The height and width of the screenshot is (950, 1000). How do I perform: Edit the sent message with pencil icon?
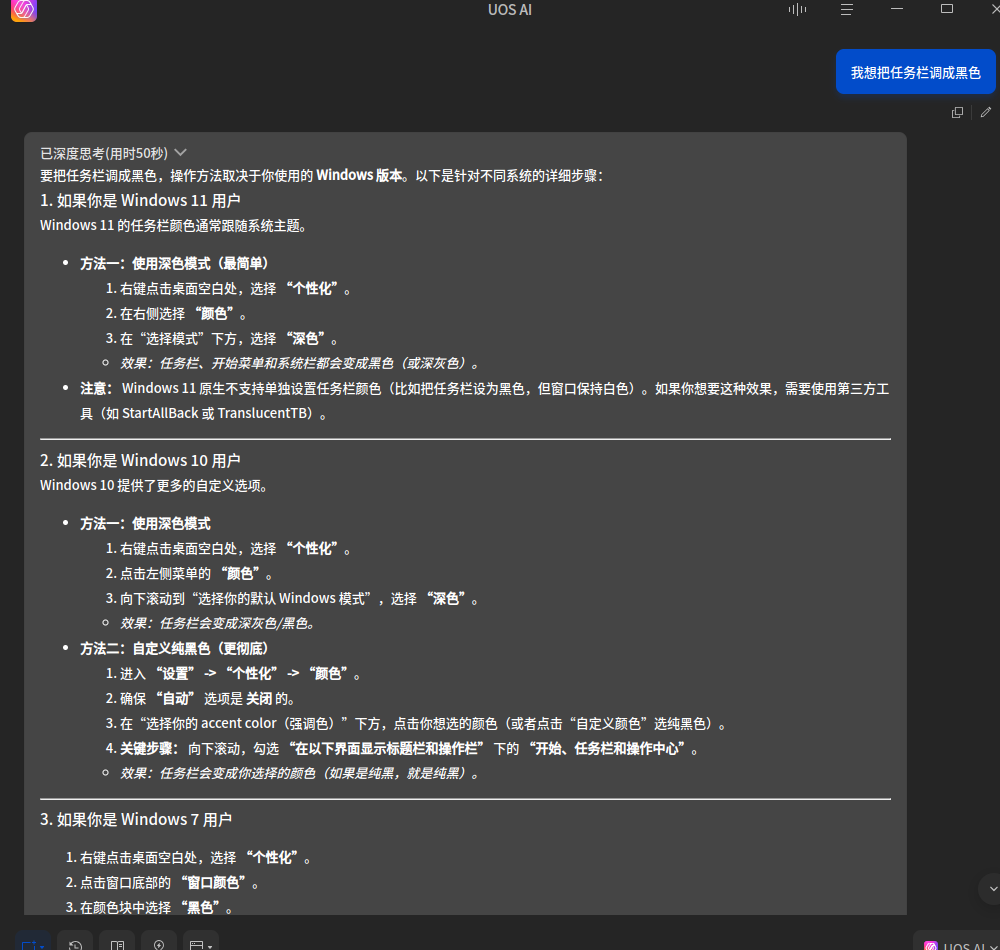click(986, 112)
